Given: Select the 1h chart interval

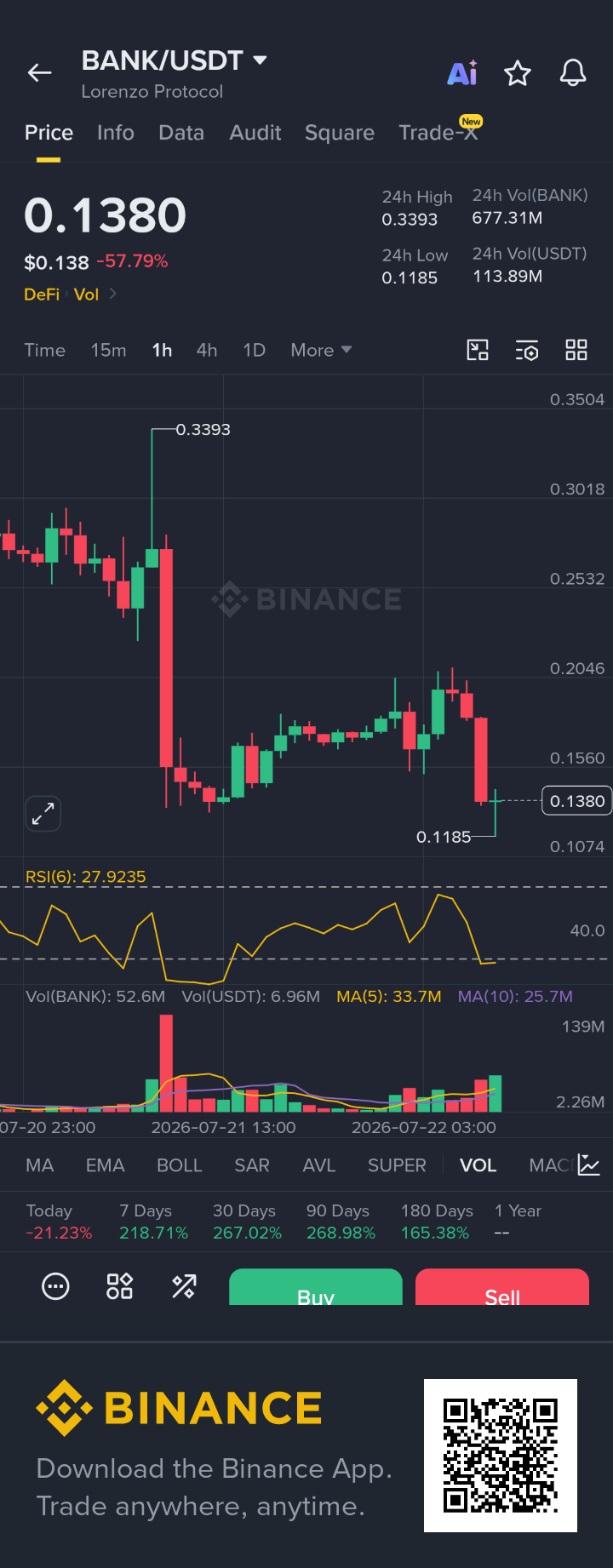Looking at the screenshot, I should 162,350.
